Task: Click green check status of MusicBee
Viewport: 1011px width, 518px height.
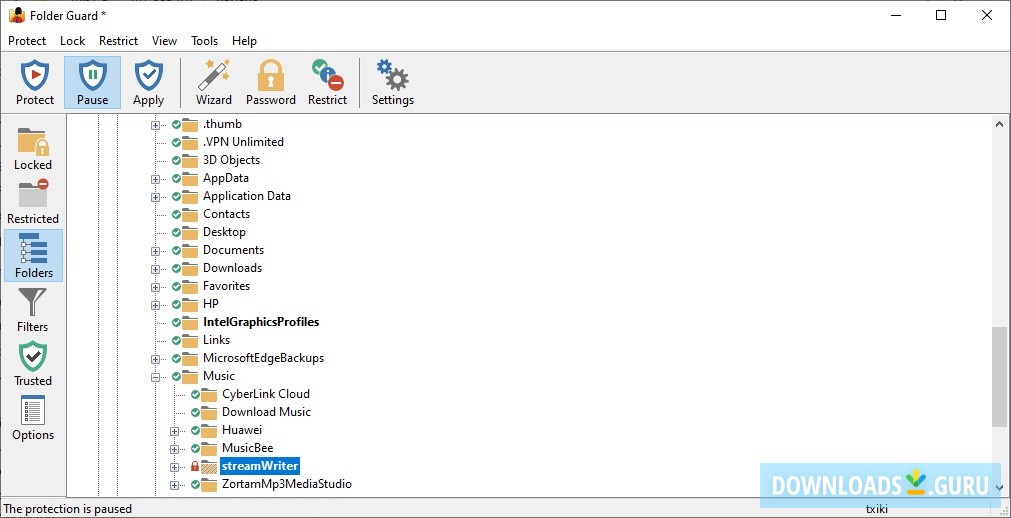Action: coord(195,448)
